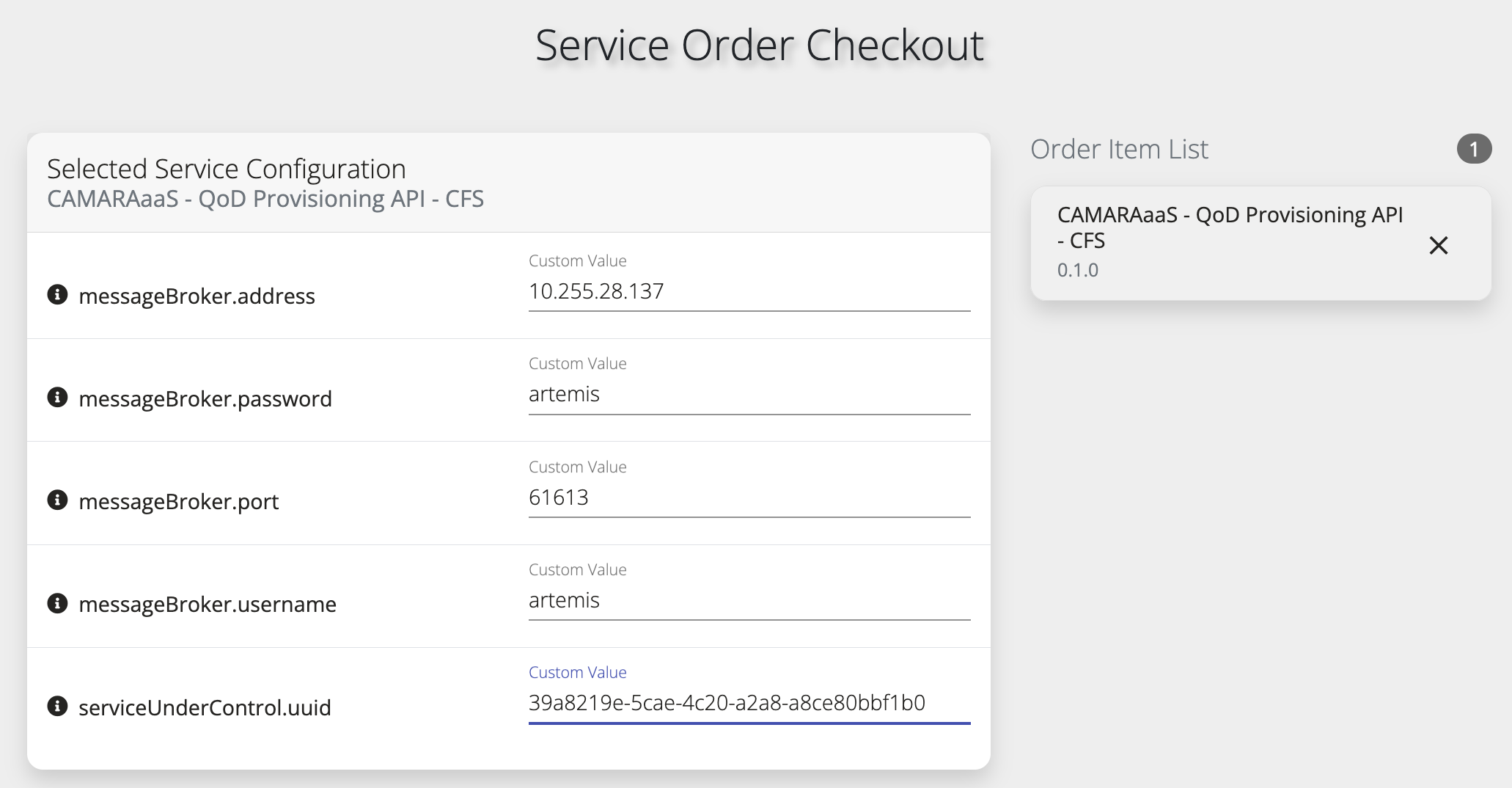Click the messageBroker.password custom value field
This screenshot has width=1512, height=788.
[x=749, y=395]
